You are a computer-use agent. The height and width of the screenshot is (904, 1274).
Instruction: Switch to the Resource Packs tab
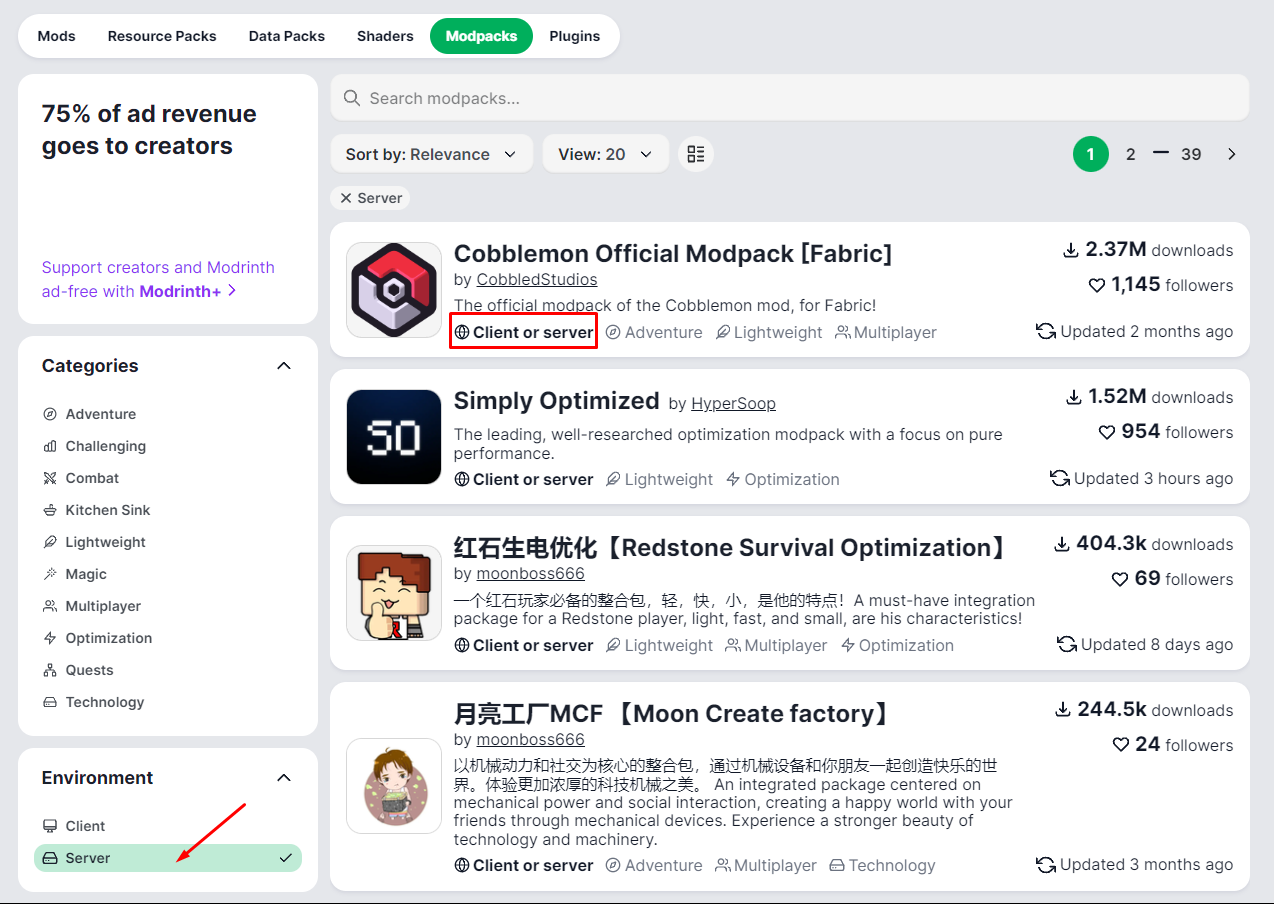click(x=162, y=36)
